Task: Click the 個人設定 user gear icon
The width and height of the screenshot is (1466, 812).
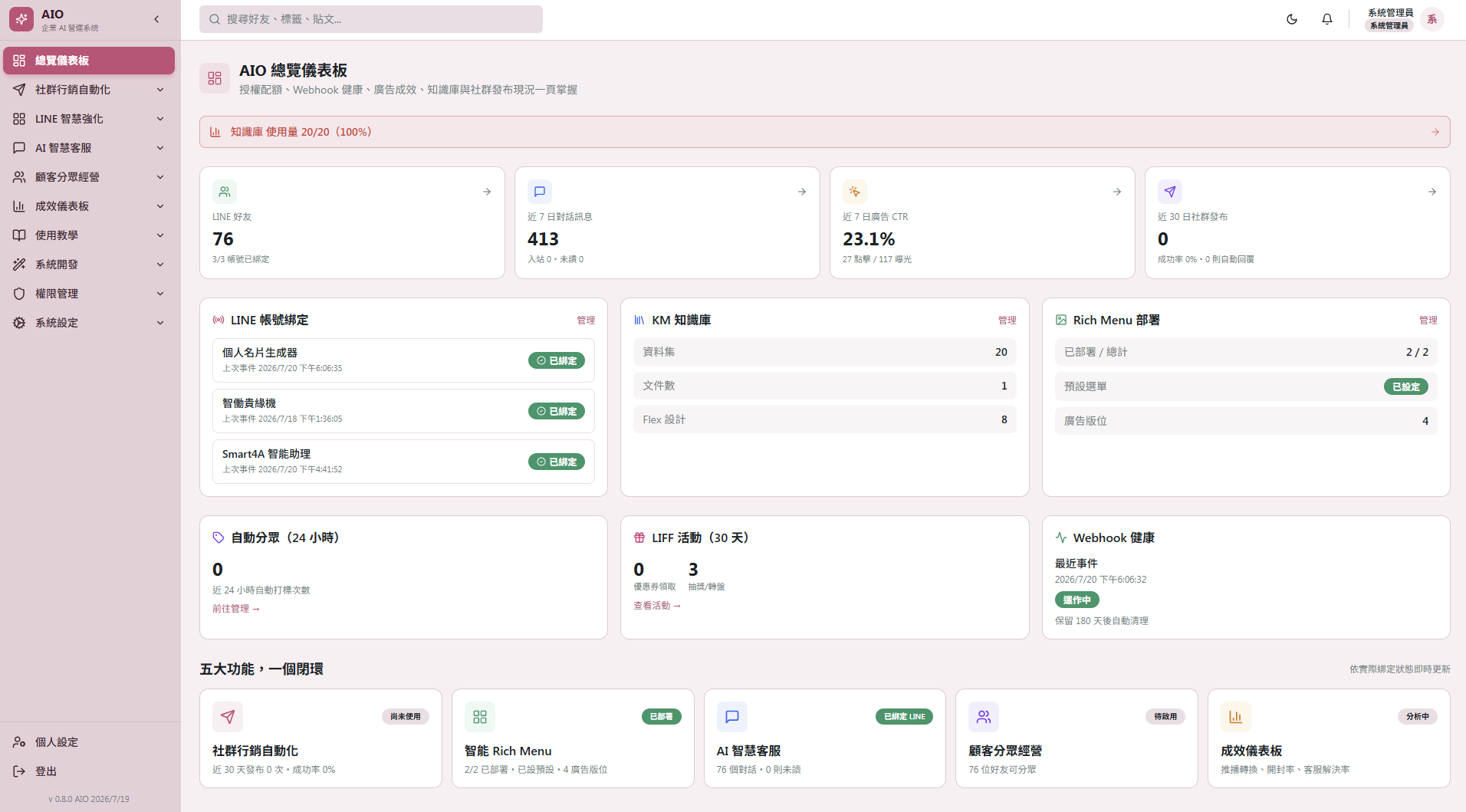Action: tap(19, 742)
